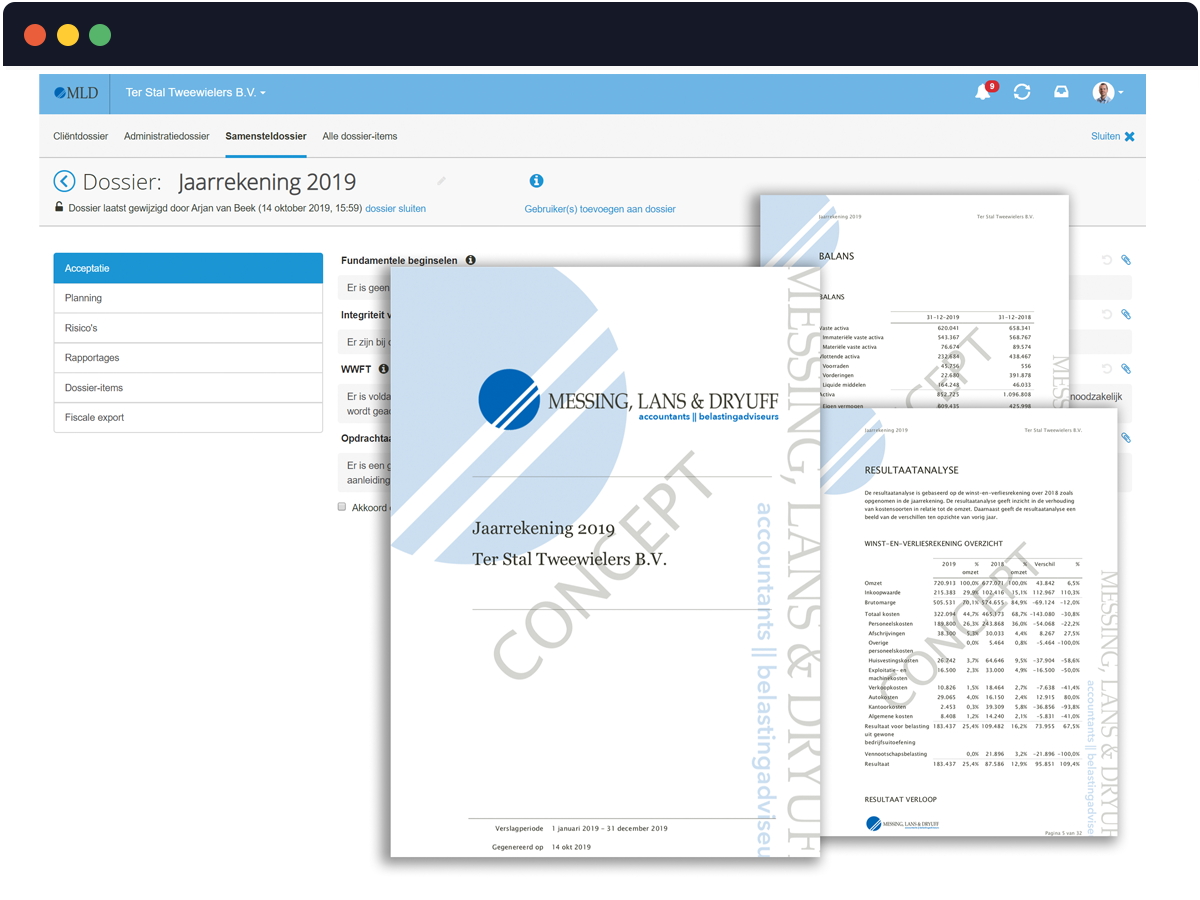Click the info icon beside WWFT
The width and height of the screenshot is (1200, 900).
pos(384,369)
